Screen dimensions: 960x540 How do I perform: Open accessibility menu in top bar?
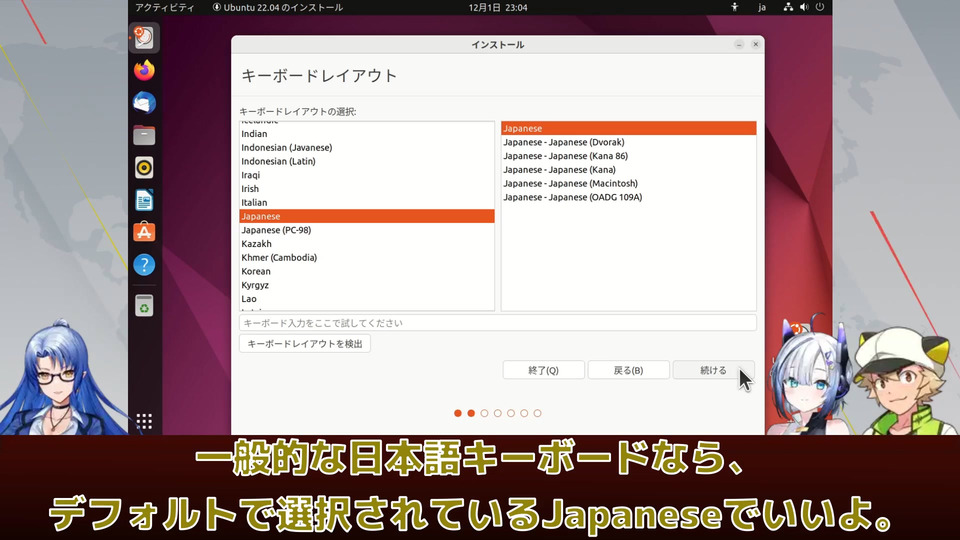click(735, 7)
